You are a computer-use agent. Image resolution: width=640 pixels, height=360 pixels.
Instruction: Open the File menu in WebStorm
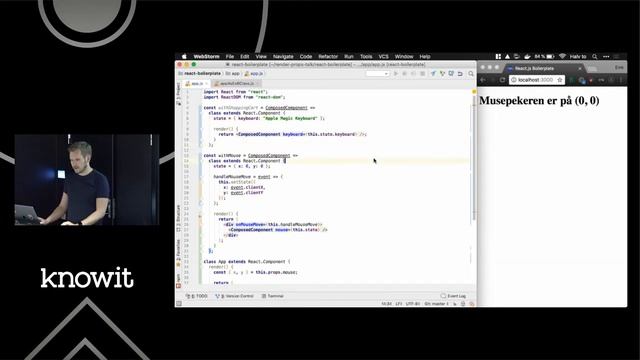coord(230,57)
